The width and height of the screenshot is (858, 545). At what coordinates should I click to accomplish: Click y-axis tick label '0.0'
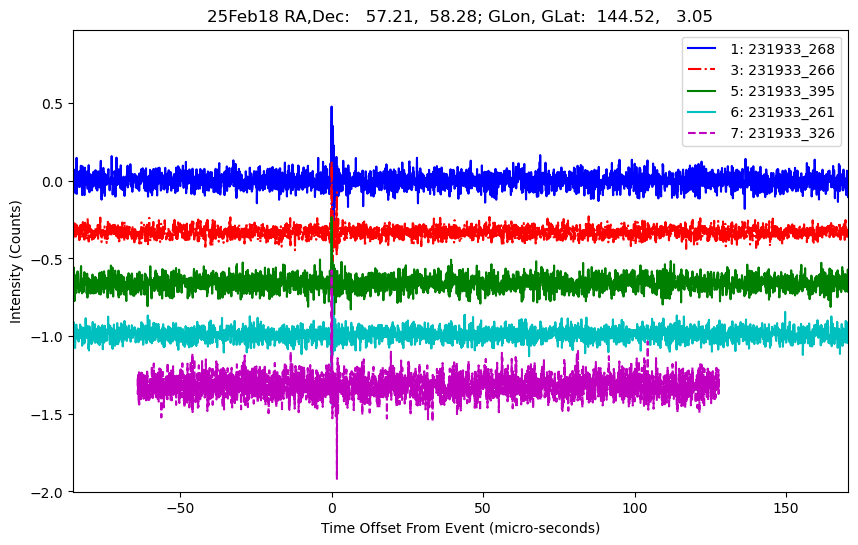click(x=53, y=182)
